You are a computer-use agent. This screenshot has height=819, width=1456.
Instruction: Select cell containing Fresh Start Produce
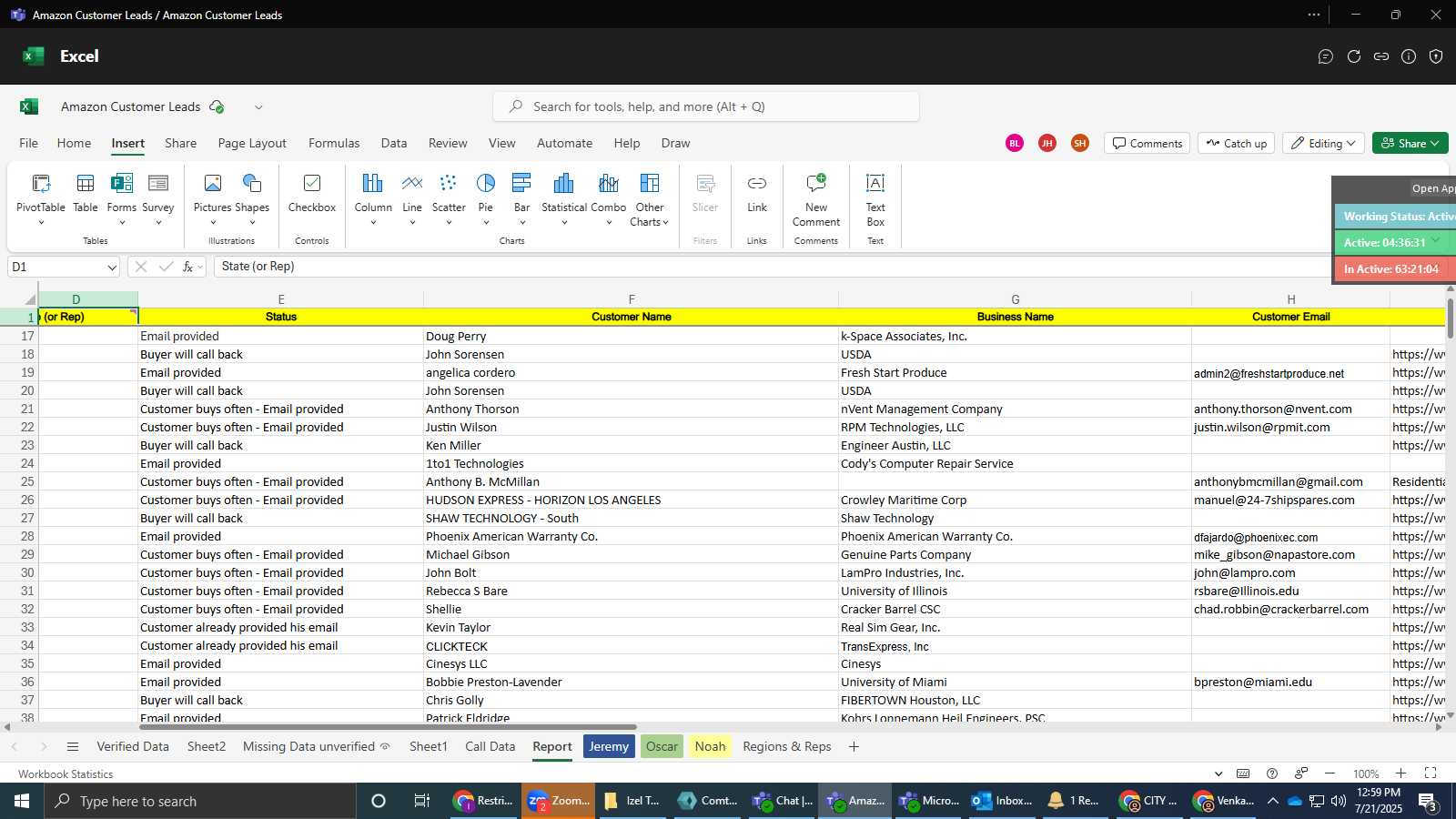(1015, 372)
